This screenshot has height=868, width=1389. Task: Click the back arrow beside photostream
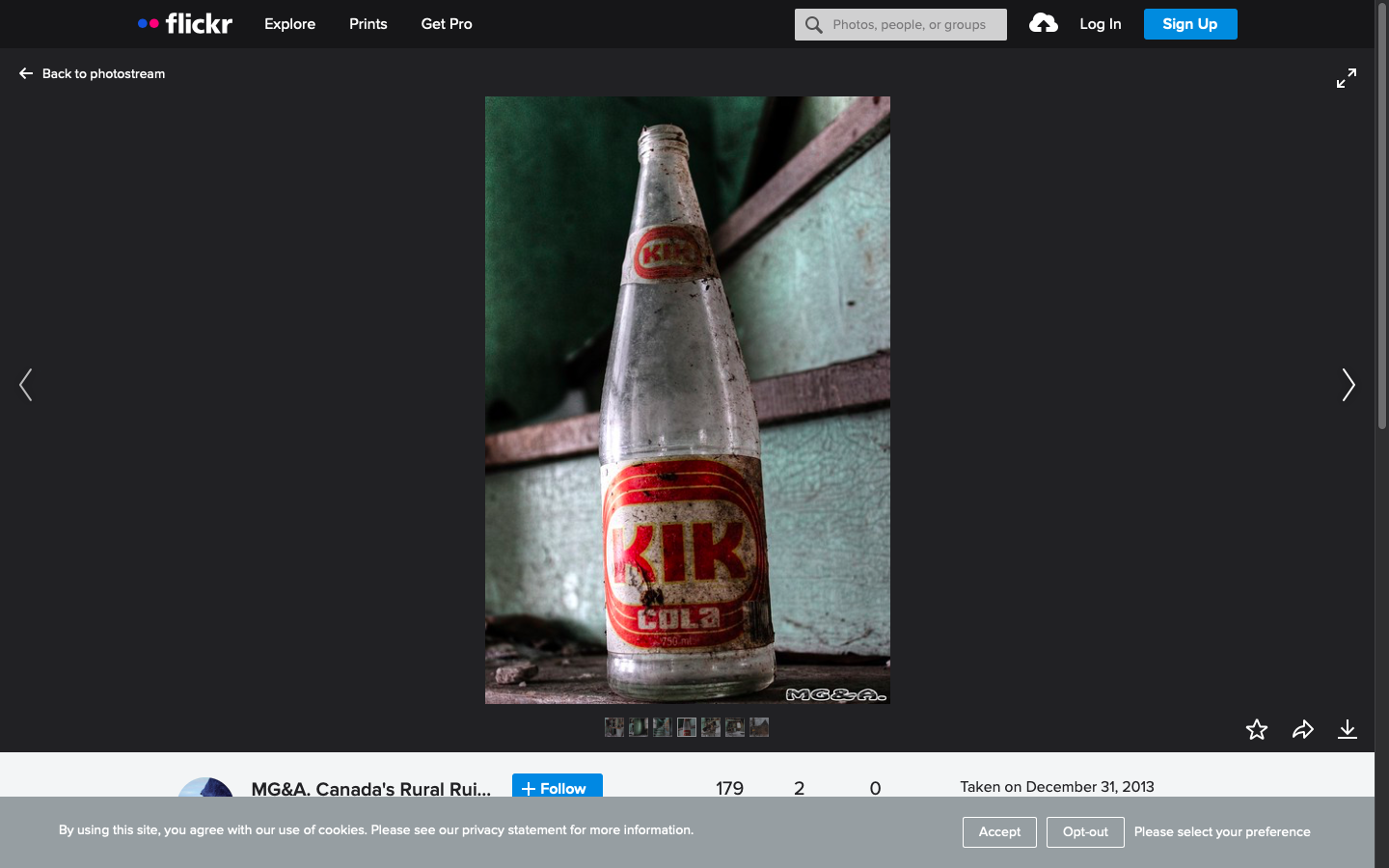tap(26, 73)
